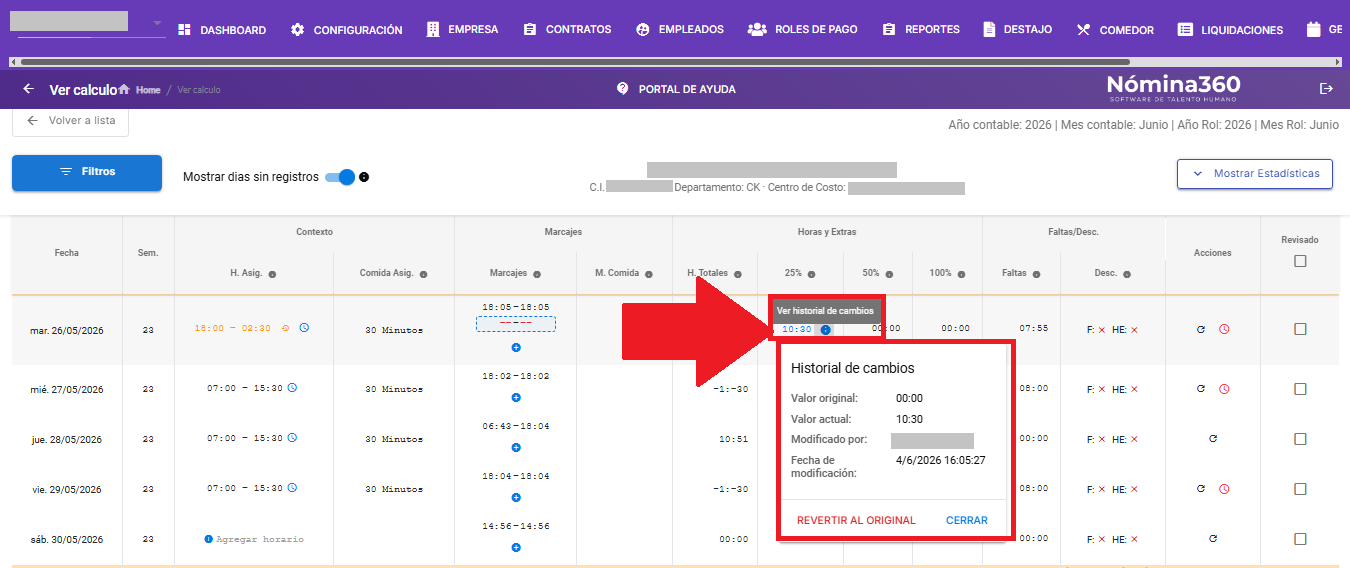Open the Portal de Ayuda link
Viewport: 1350px width, 568px height.
pyautogui.click(x=676, y=89)
